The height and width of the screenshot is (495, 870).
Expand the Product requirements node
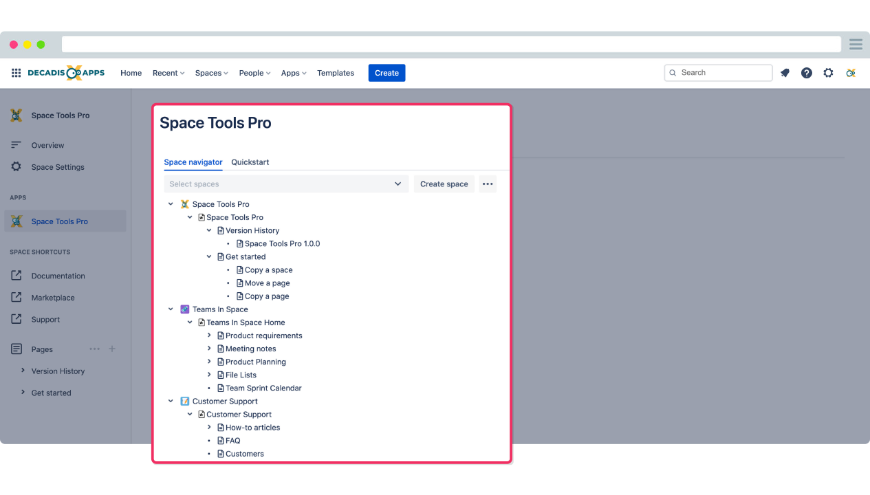[x=209, y=335]
